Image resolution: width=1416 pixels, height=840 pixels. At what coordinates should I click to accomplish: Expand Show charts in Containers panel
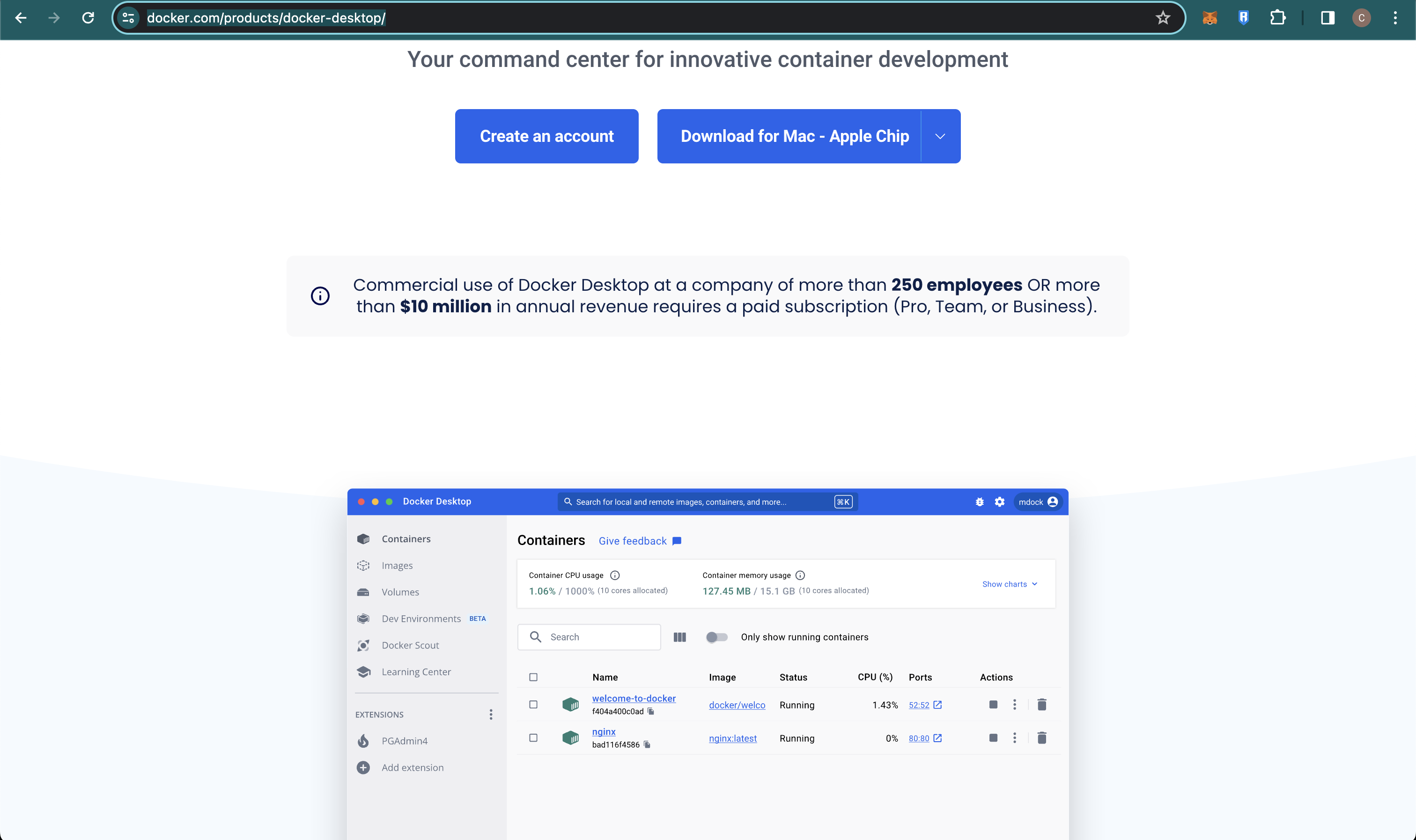click(x=1010, y=584)
